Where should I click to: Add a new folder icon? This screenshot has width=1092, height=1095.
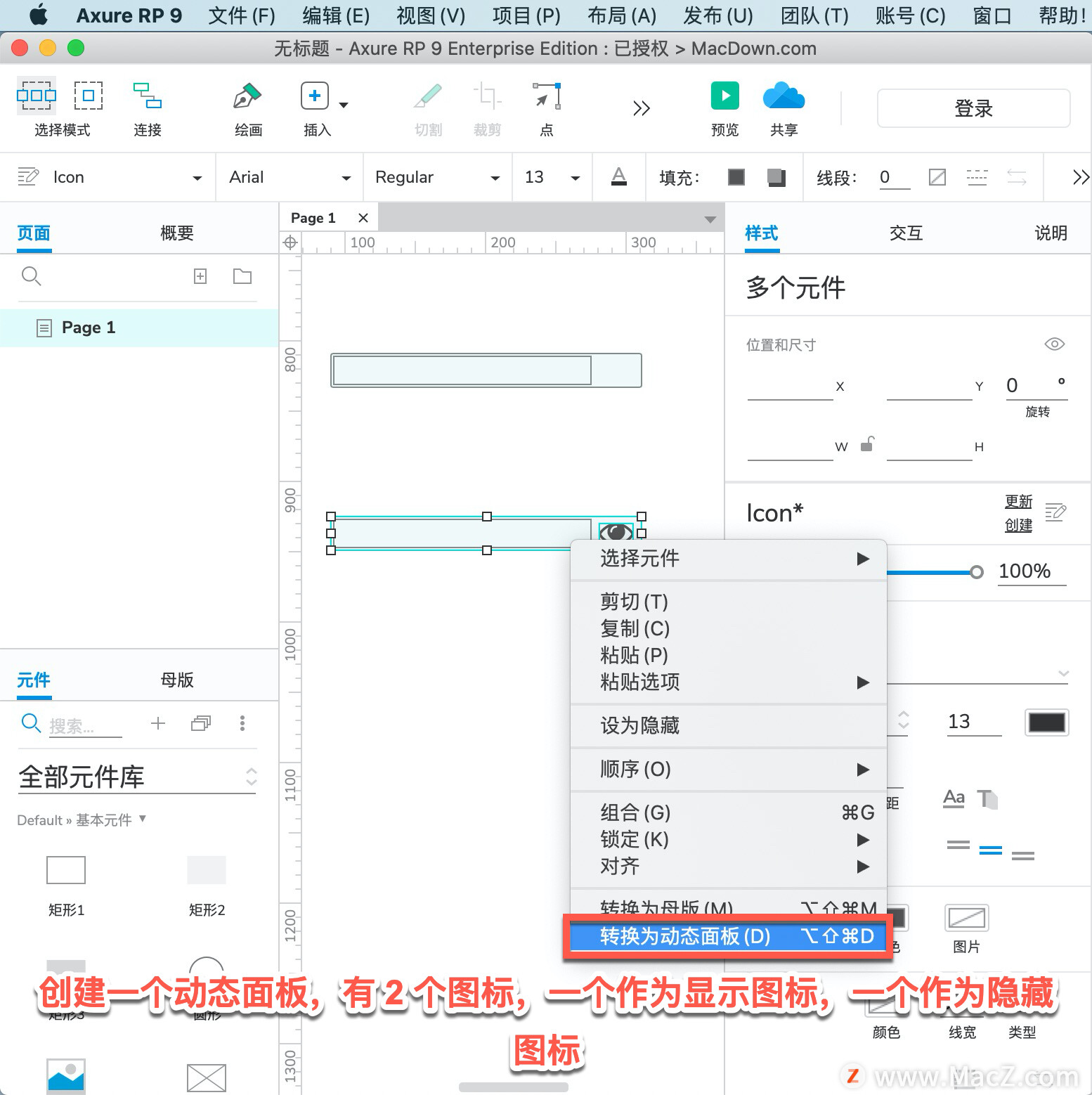pyautogui.click(x=242, y=276)
